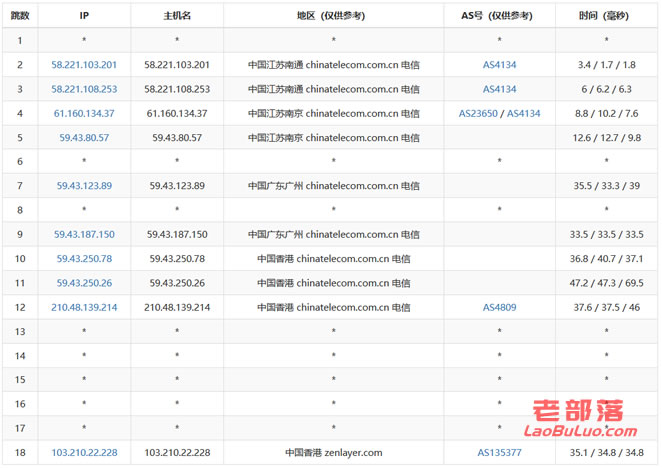Click the 地区 (仅供参考) column header
The image size is (662, 468).
(333, 16)
